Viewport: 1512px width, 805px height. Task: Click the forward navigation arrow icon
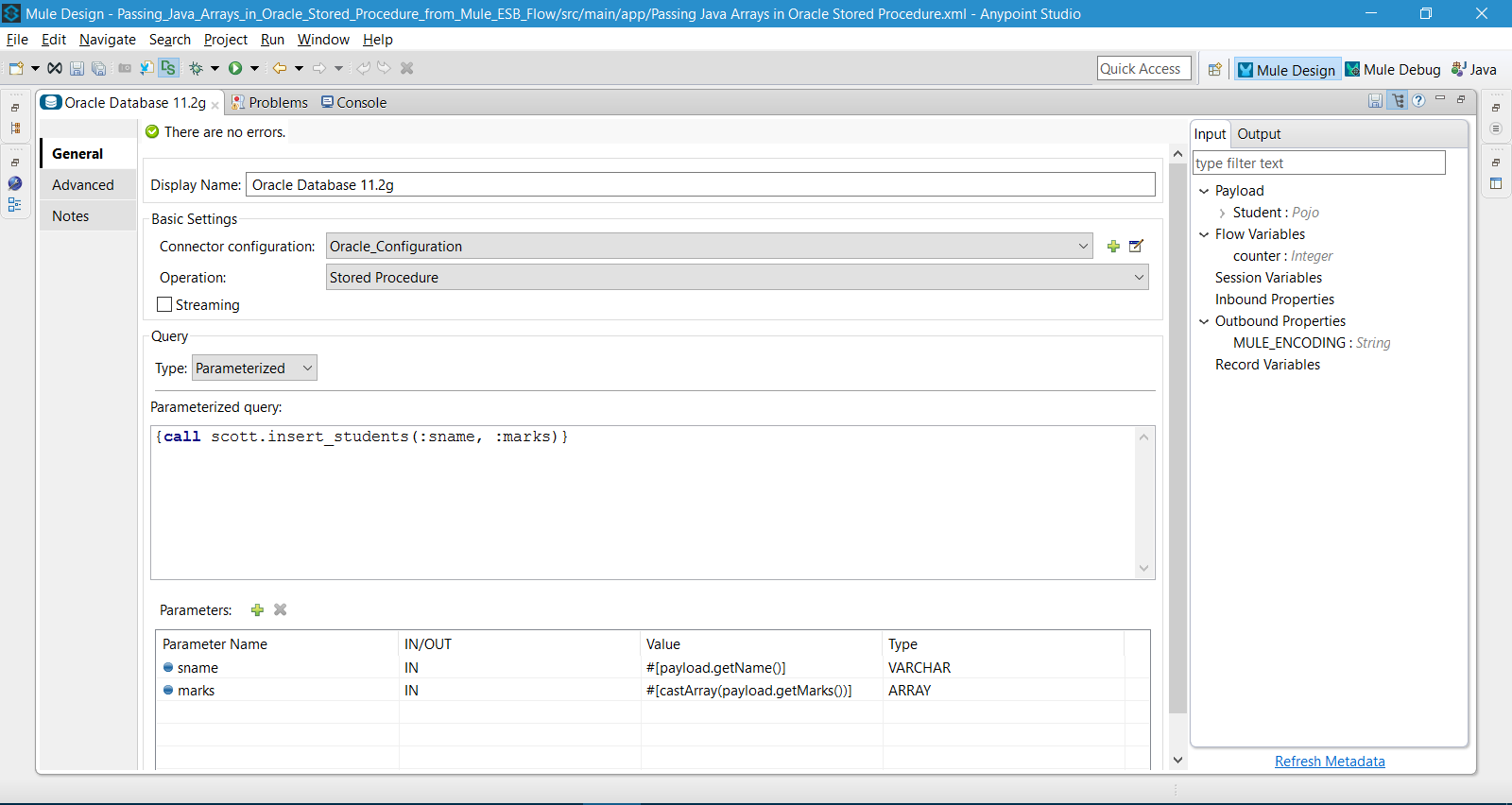click(319, 68)
